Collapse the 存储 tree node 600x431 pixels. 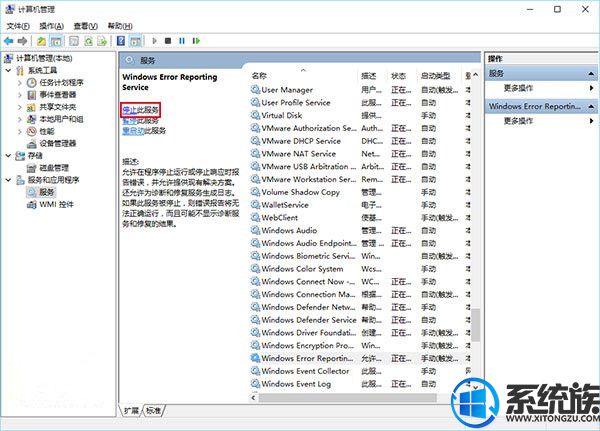pos(8,155)
